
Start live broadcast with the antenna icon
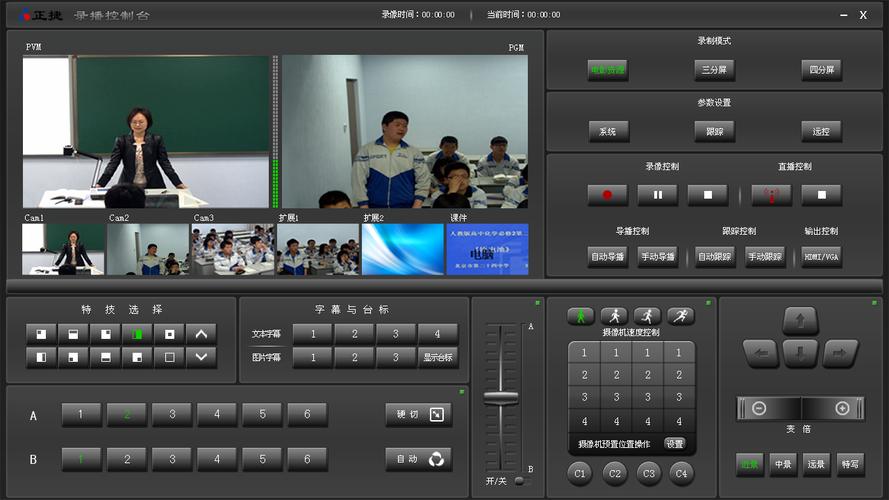pos(771,195)
